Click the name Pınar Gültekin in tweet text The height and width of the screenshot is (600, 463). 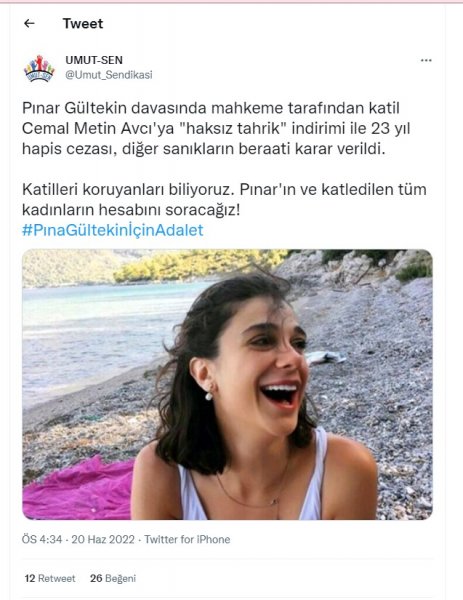[74, 108]
